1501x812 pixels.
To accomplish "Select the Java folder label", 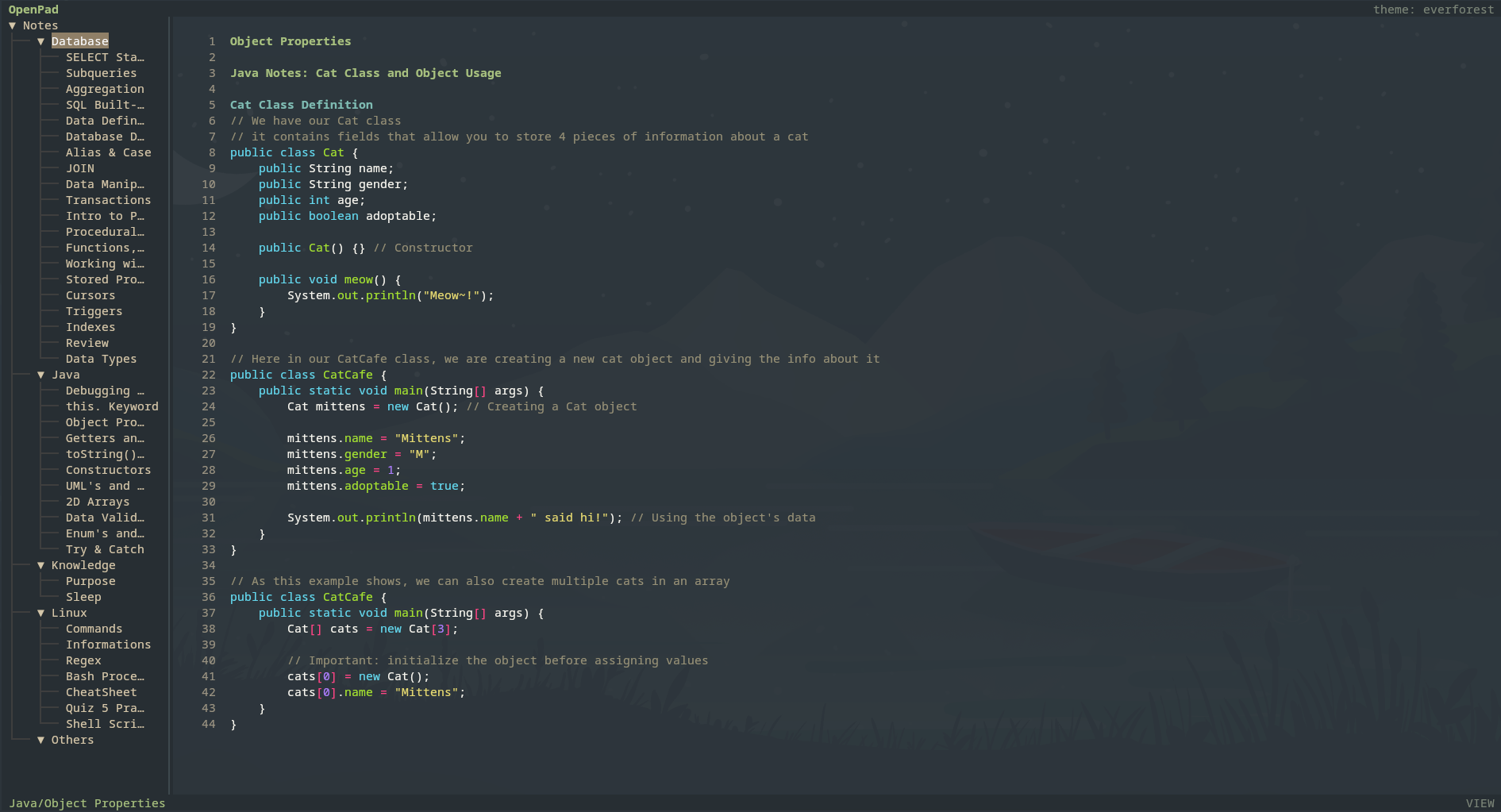I will 66,375.
